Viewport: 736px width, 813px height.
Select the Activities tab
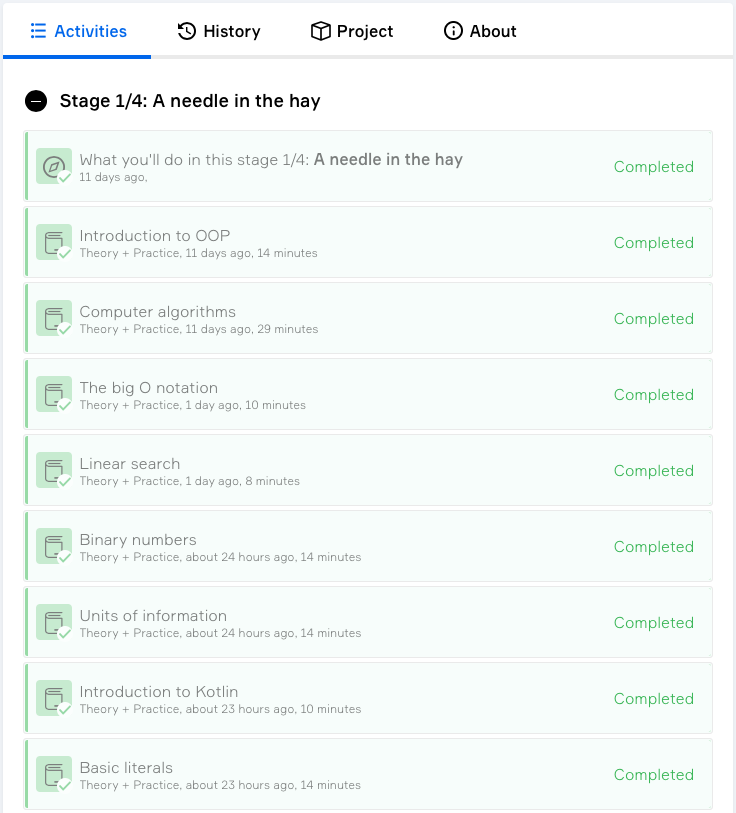(x=77, y=31)
